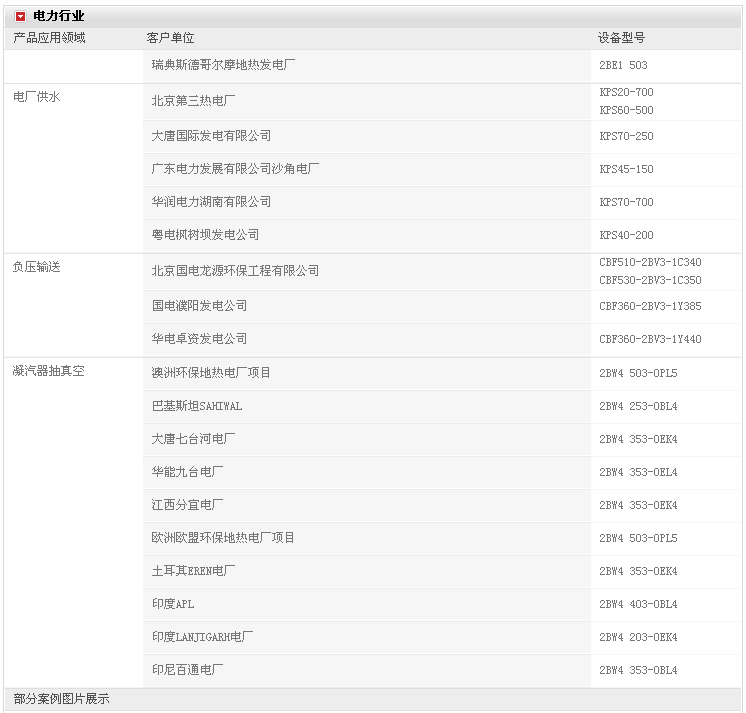Image resolution: width=746 pixels, height=713 pixels.
Task: Click the 客户单位 column header
Action: click(x=170, y=38)
